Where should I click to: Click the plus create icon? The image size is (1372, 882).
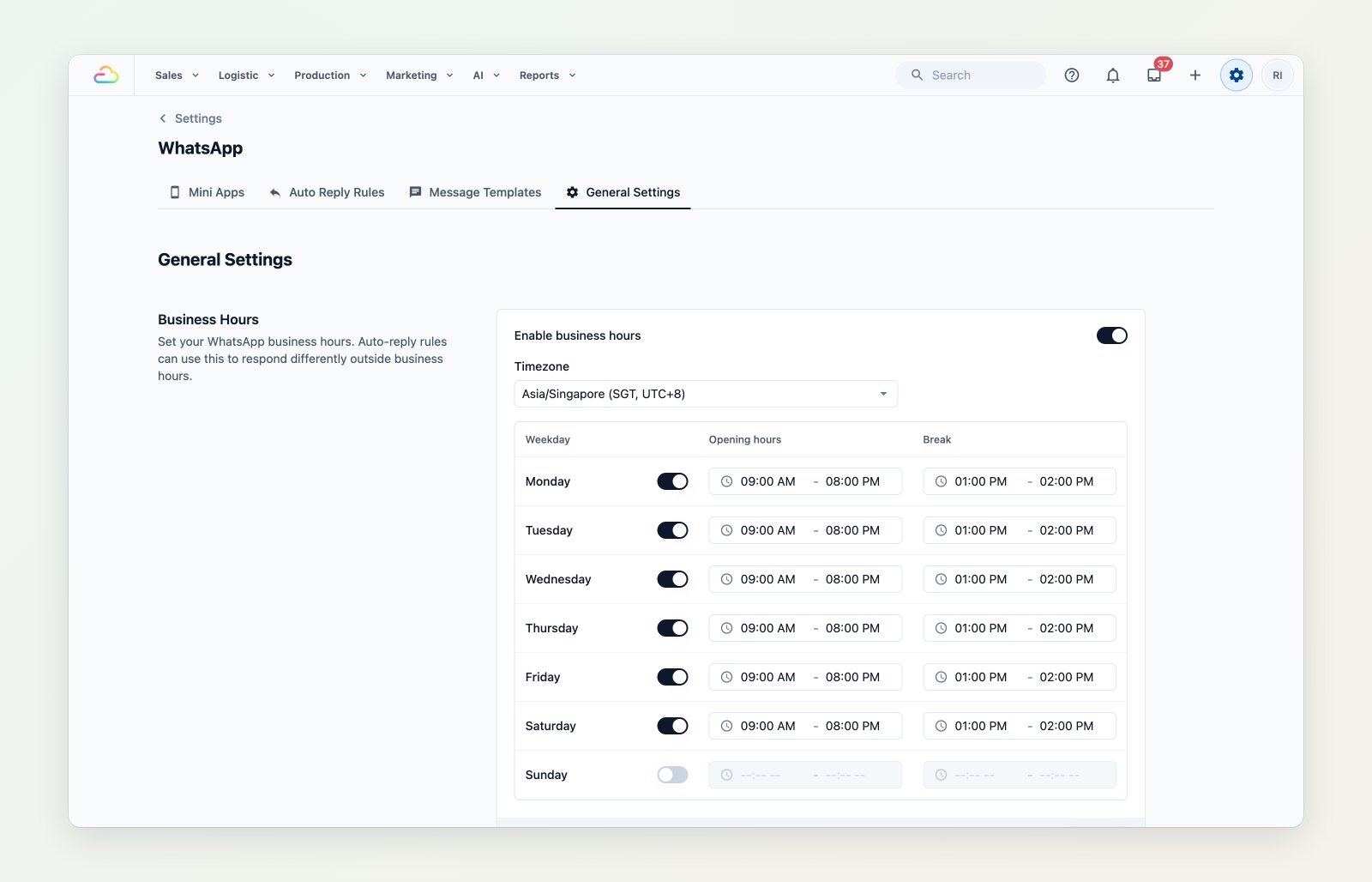[1195, 76]
